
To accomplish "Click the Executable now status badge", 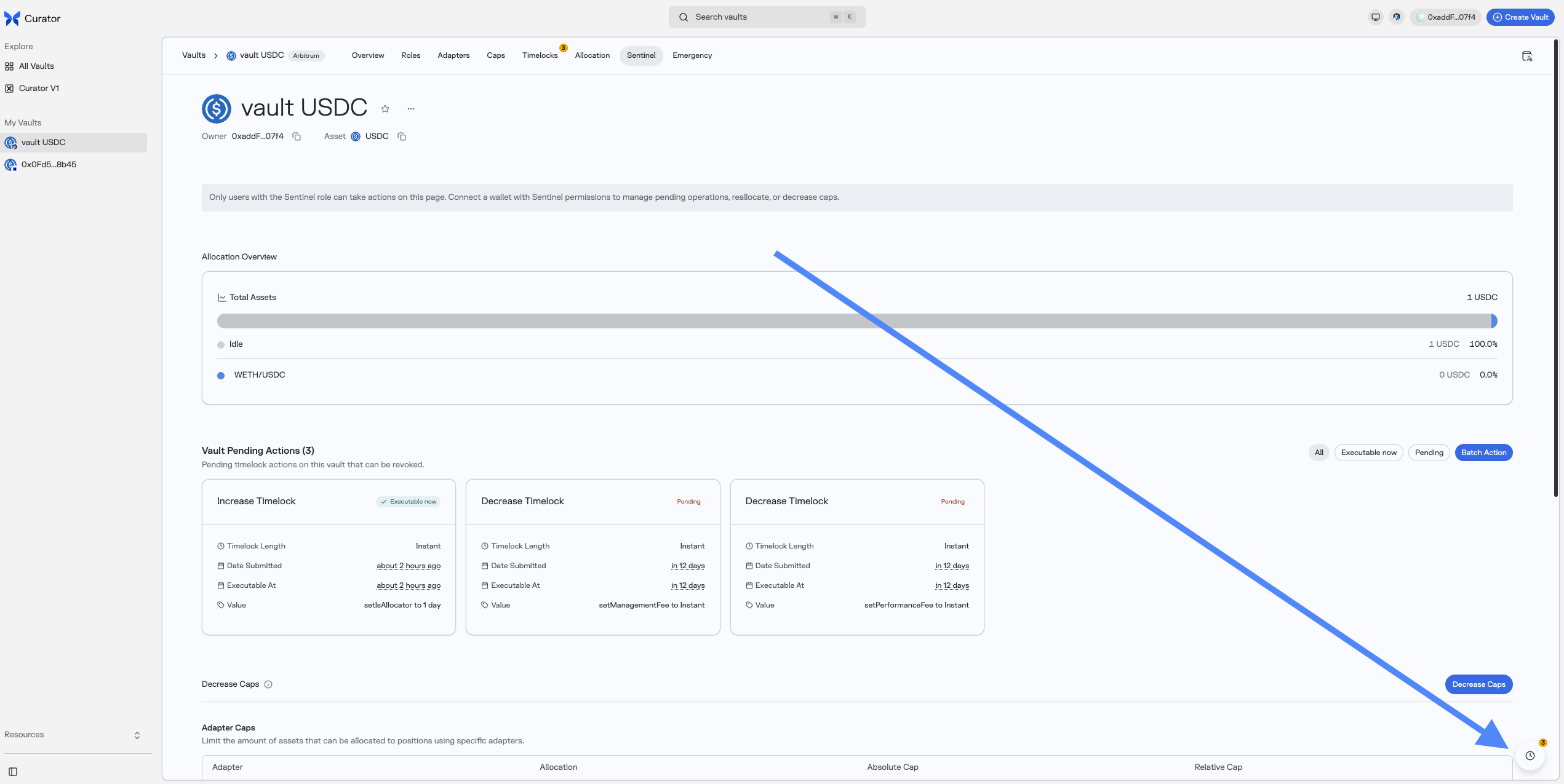I will coord(409,502).
